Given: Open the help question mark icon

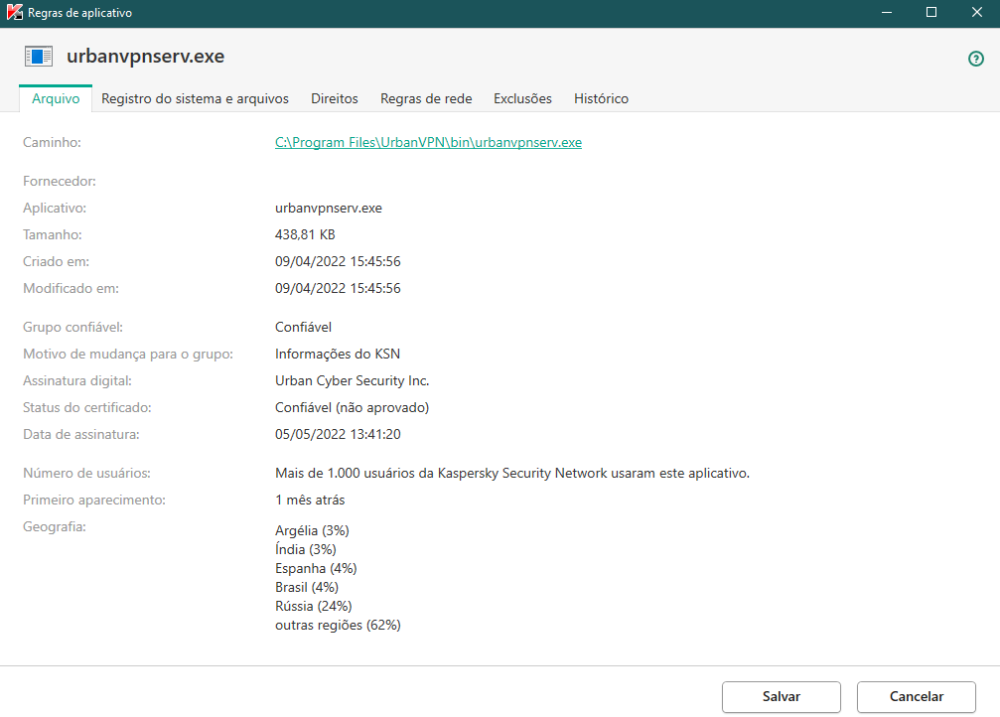Looking at the screenshot, I should point(975,59).
